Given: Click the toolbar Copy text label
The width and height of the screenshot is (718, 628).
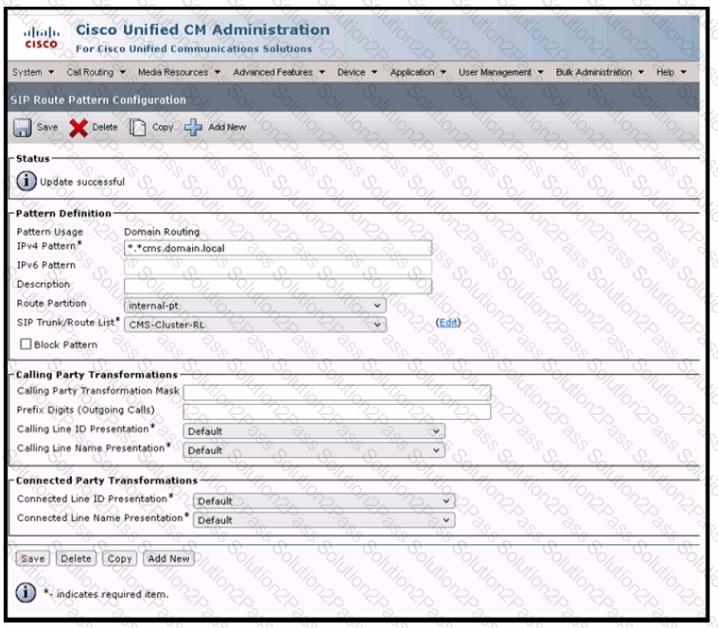Looking at the screenshot, I should point(163,127).
